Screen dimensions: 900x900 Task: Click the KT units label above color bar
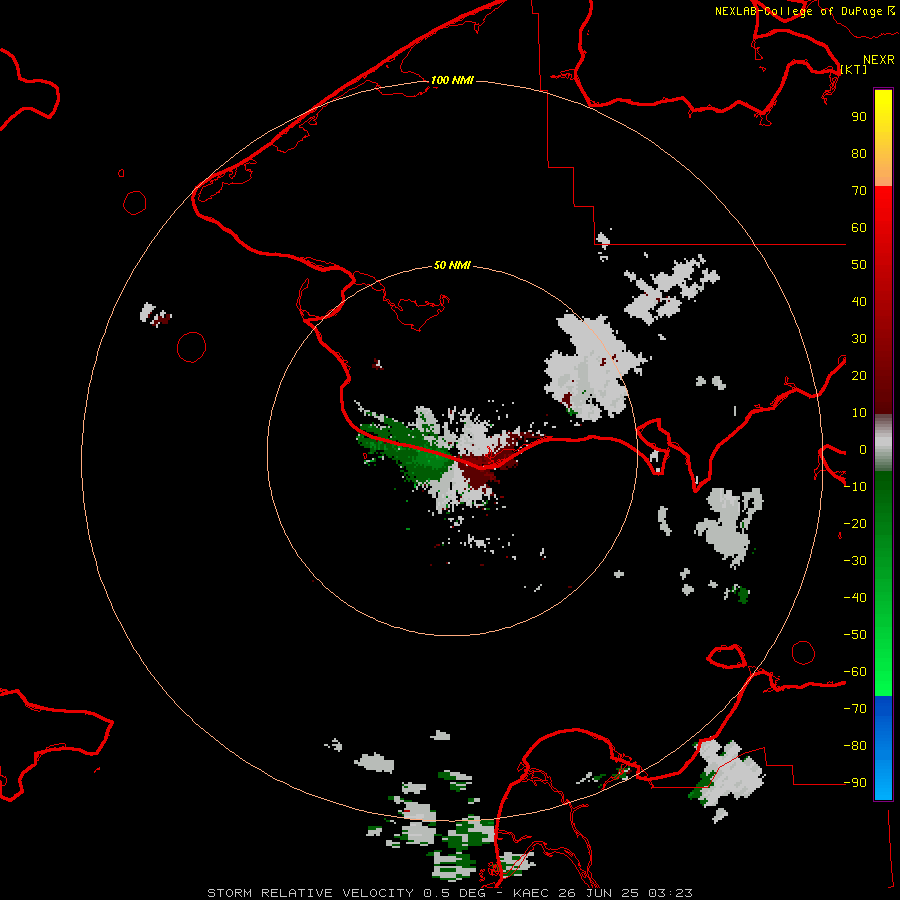(x=854, y=69)
